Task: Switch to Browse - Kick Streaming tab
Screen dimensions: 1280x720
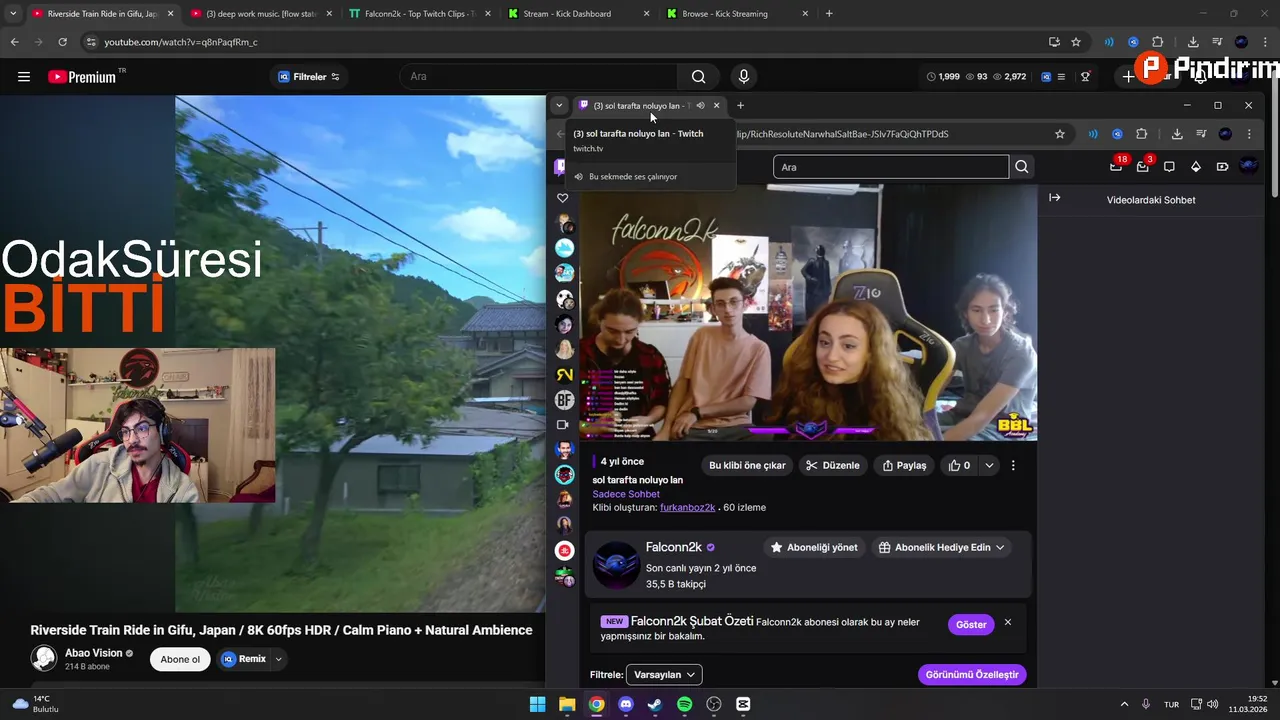Action: 737,14
